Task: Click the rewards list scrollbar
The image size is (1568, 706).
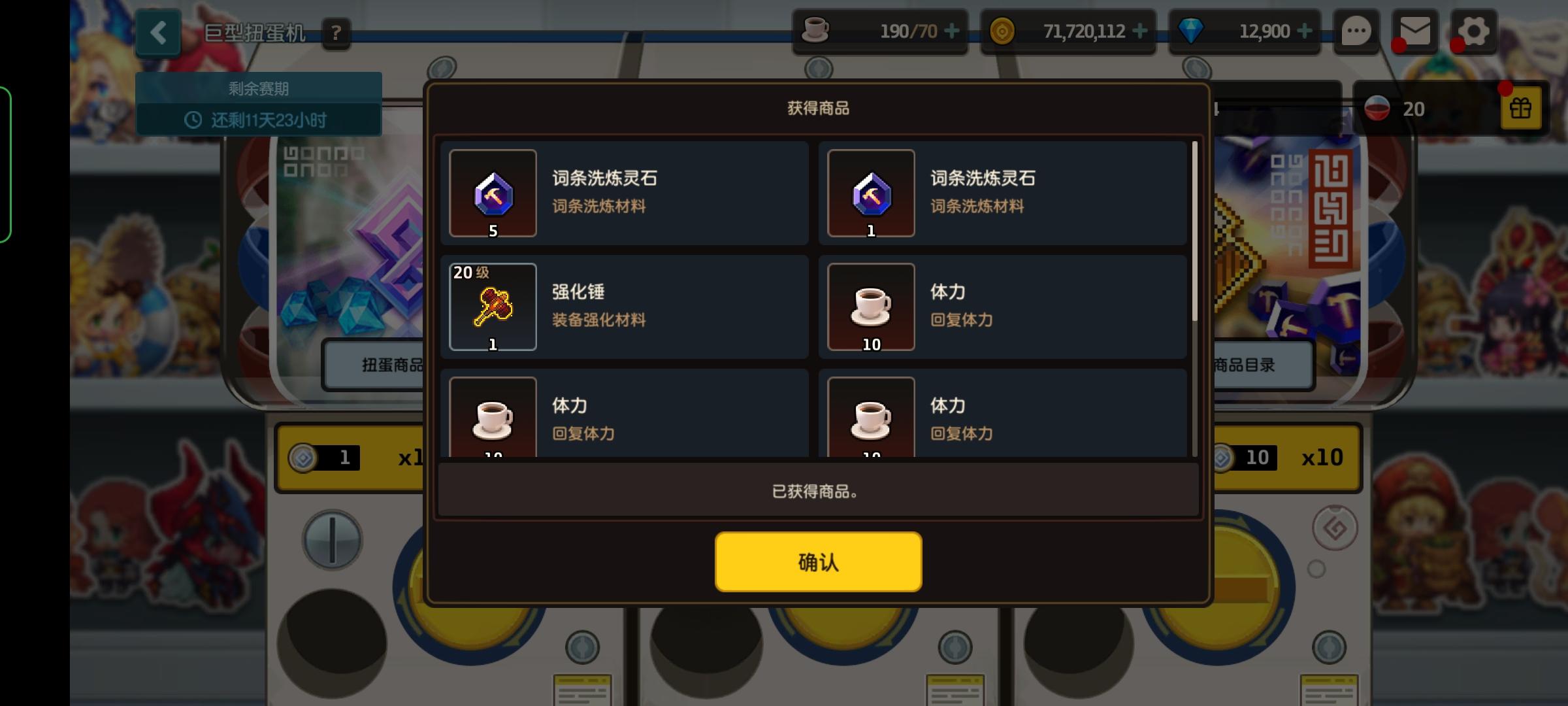Action: click(1195, 299)
